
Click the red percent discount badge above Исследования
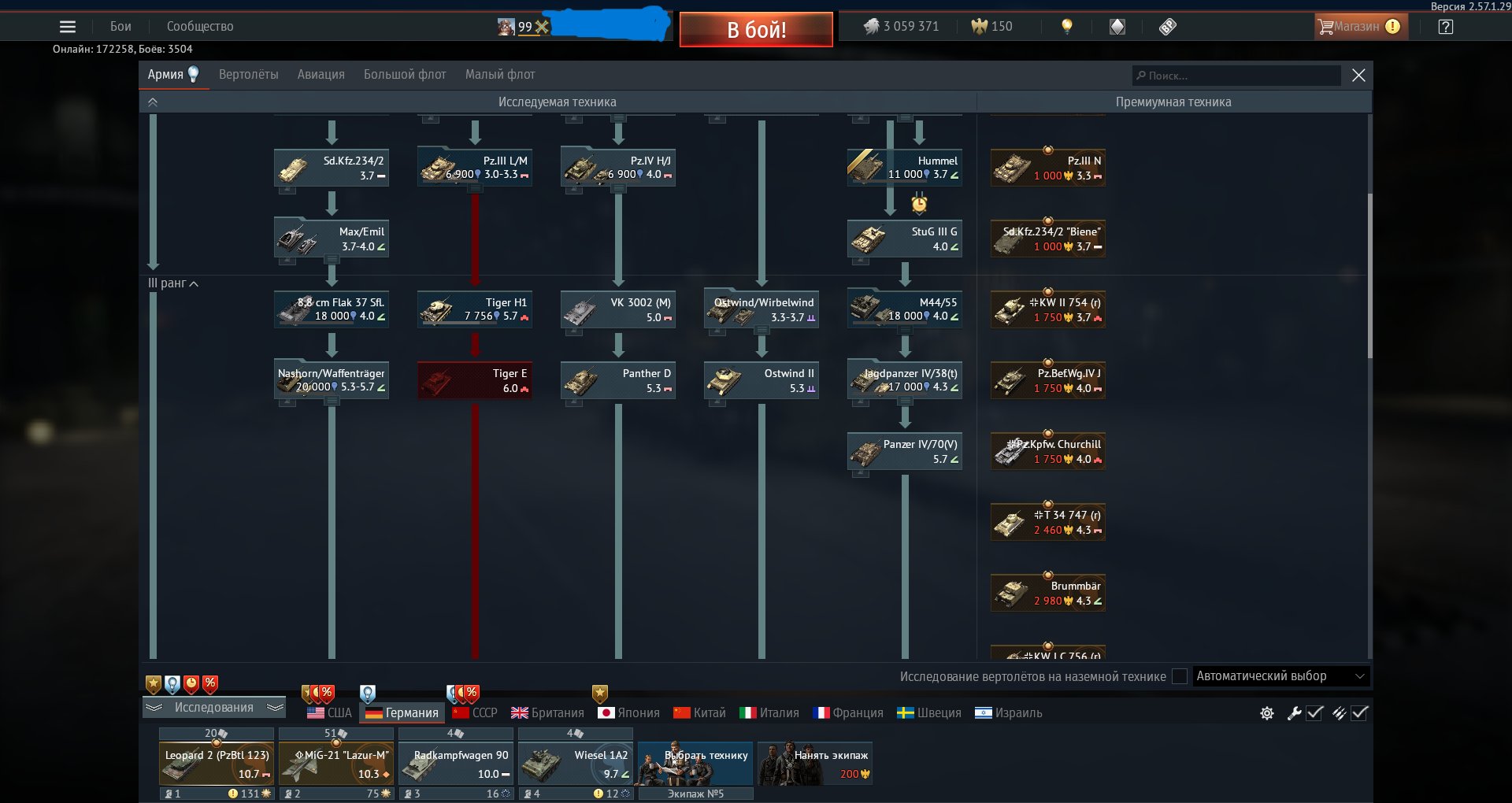click(x=210, y=684)
